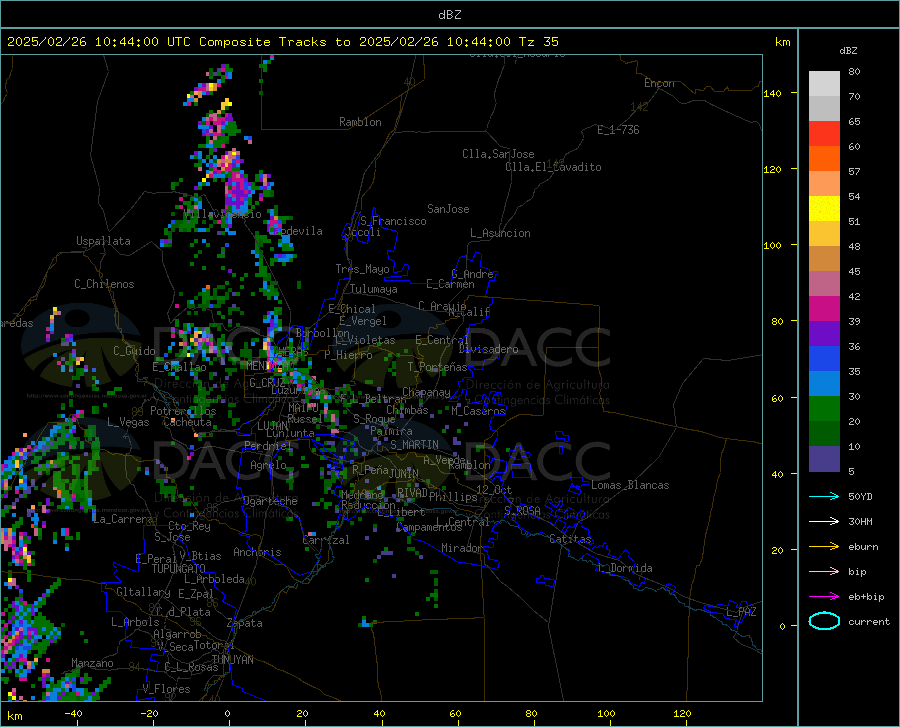Screen dimensions: 900x727
Task: Click the Mirador map label
Action: pyautogui.click(x=462, y=548)
